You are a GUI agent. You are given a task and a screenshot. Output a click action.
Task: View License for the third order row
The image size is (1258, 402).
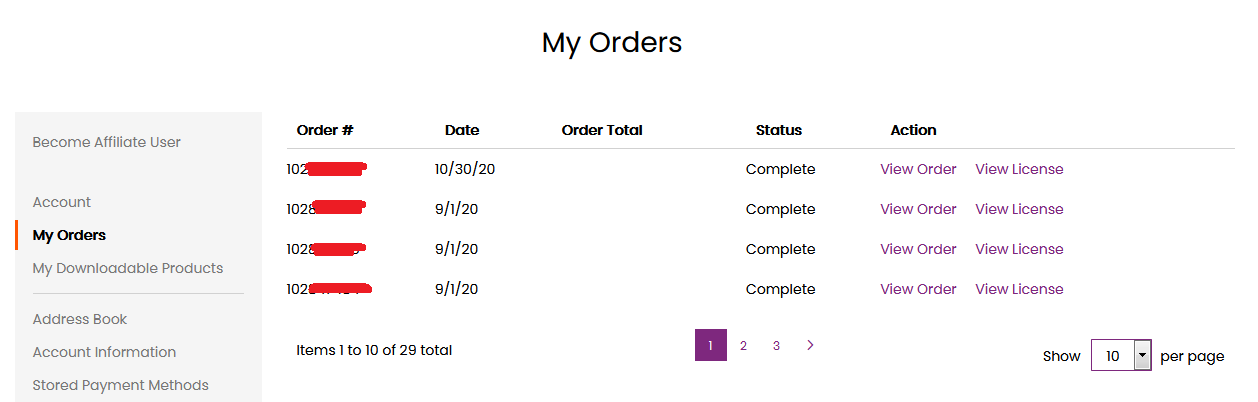pyautogui.click(x=1019, y=249)
